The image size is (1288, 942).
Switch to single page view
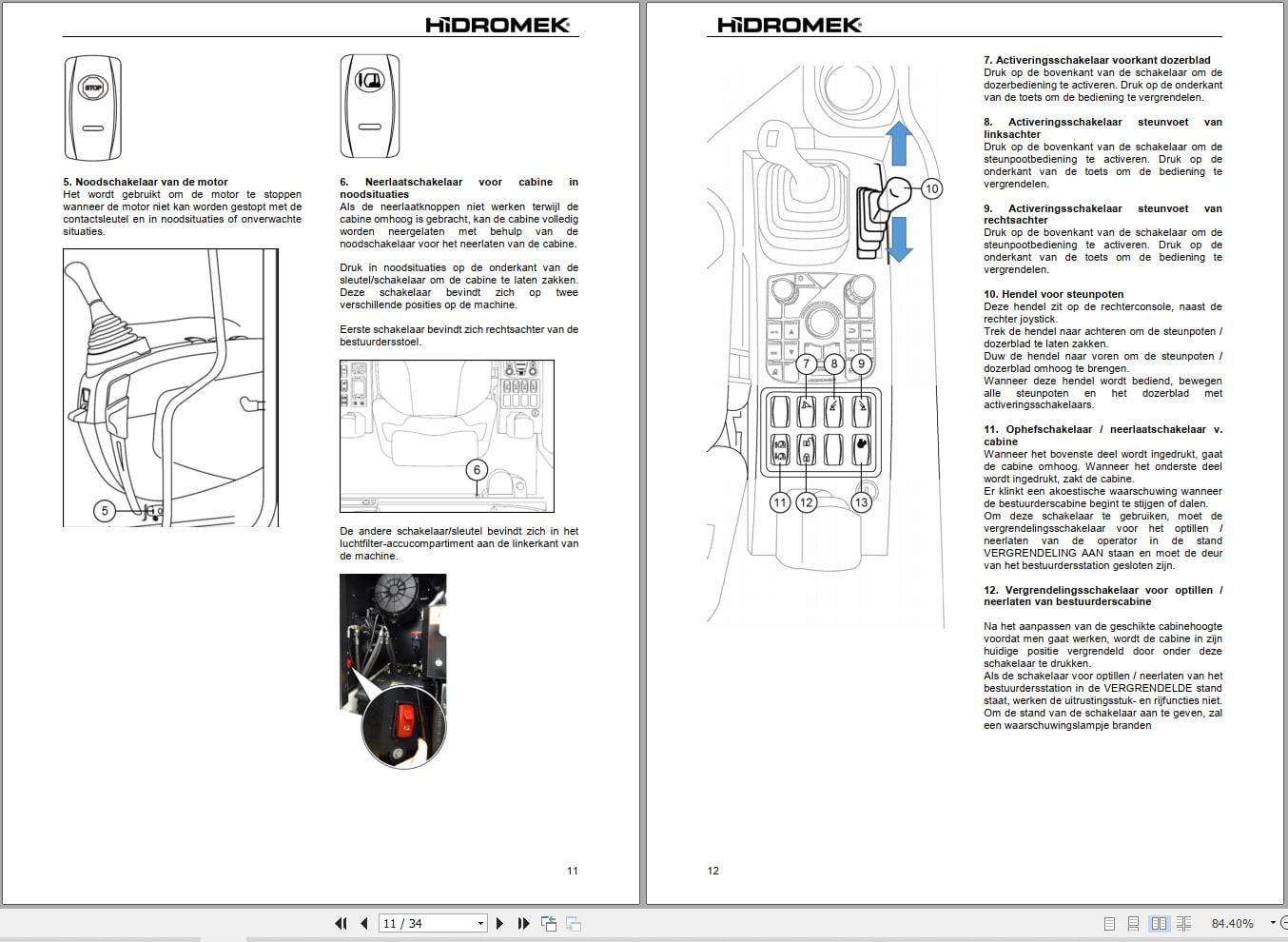click(1109, 923)
